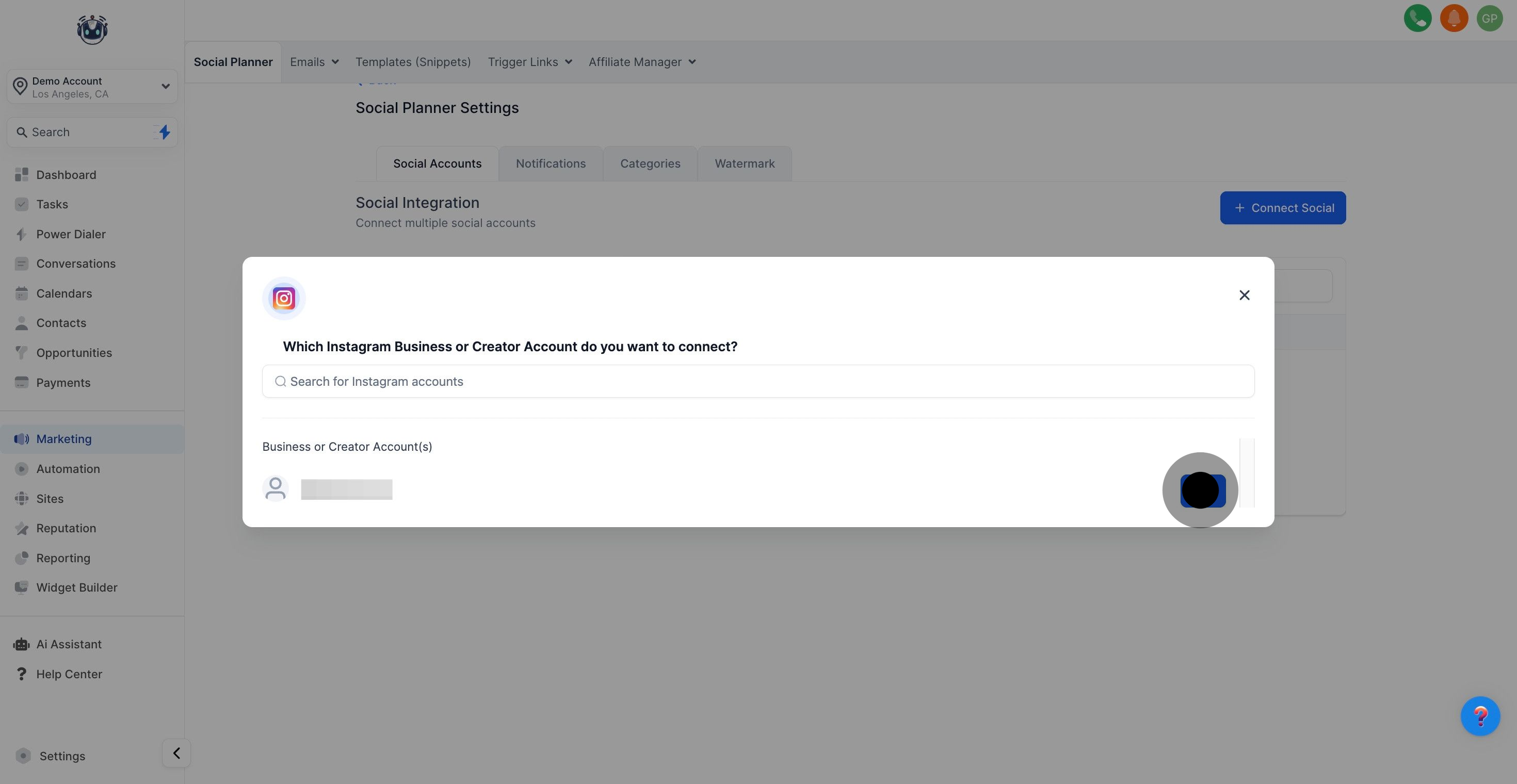1517x784 pixels.
Task: Close the Instagram account dialog
Action: pyautogui.click(x=1244, y=295)
